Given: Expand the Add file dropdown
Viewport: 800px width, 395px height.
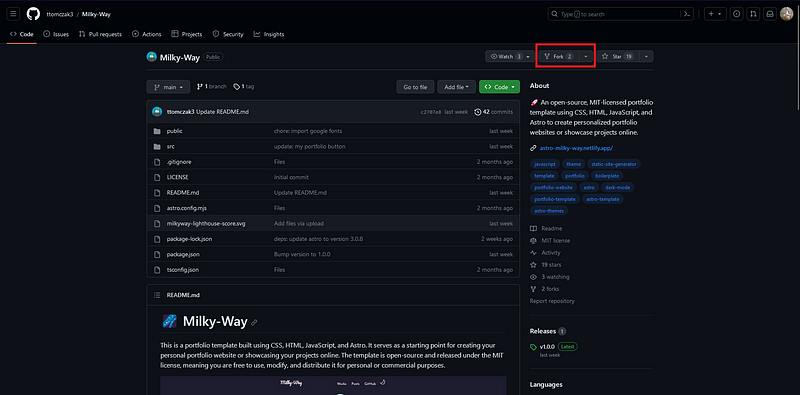Looking at the screenshot, I should click(x=456, y=87).
